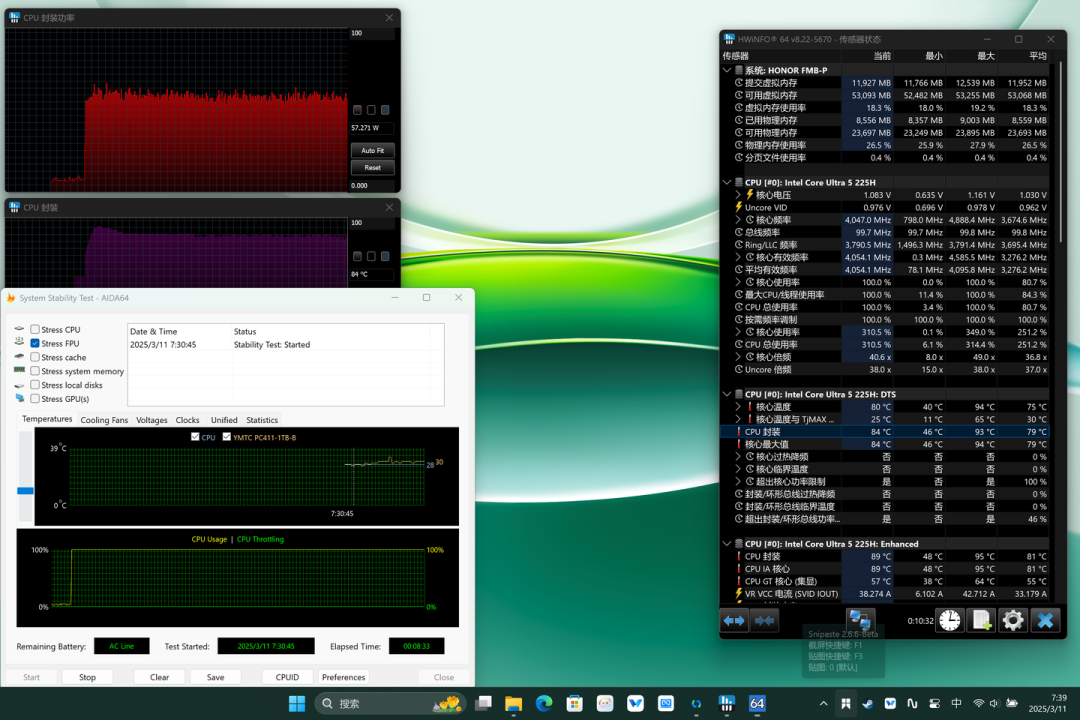This screenshot has width=1080, height=720.
Task: Reset sensor timer with clock icon
Action: coord(950,621)
